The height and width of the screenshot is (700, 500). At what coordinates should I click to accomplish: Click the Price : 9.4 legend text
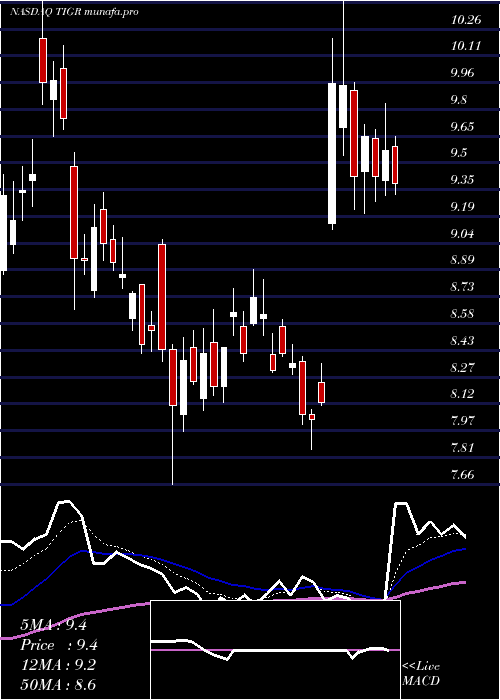click(59, 645)
